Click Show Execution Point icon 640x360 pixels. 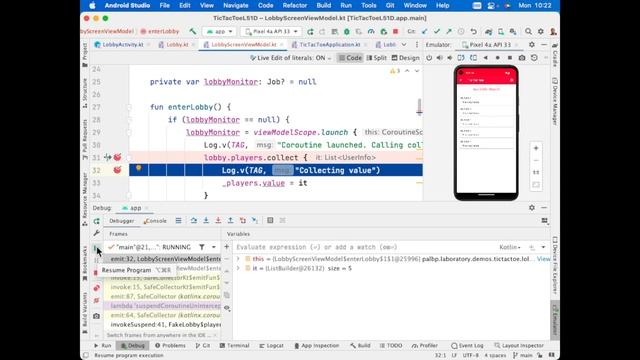tap(178, 220)
